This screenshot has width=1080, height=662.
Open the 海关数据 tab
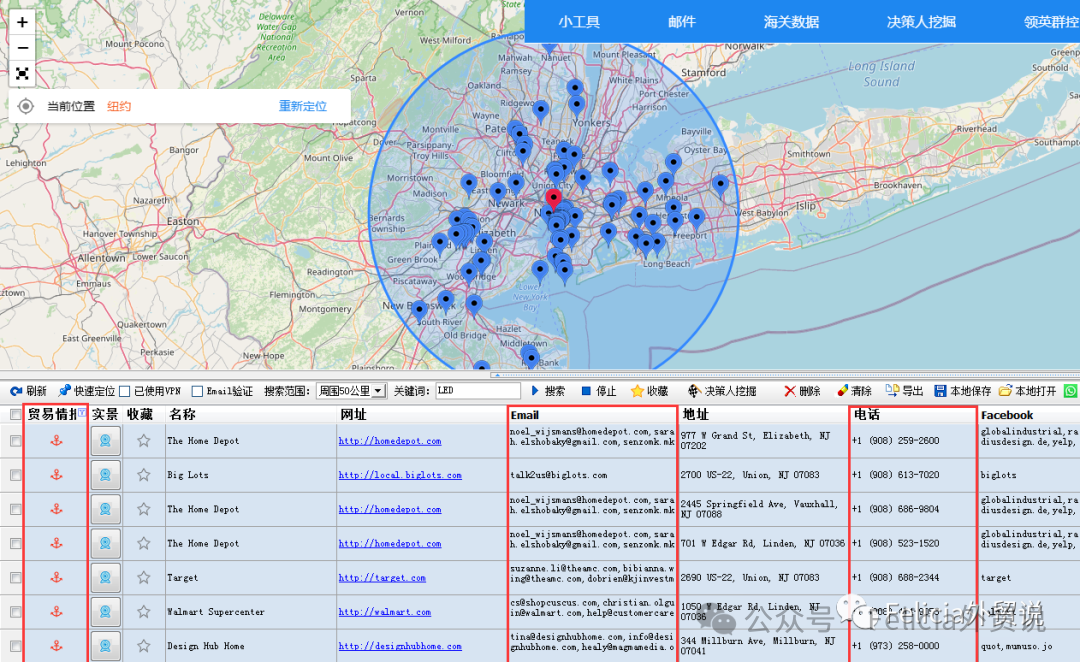(791, 22)
